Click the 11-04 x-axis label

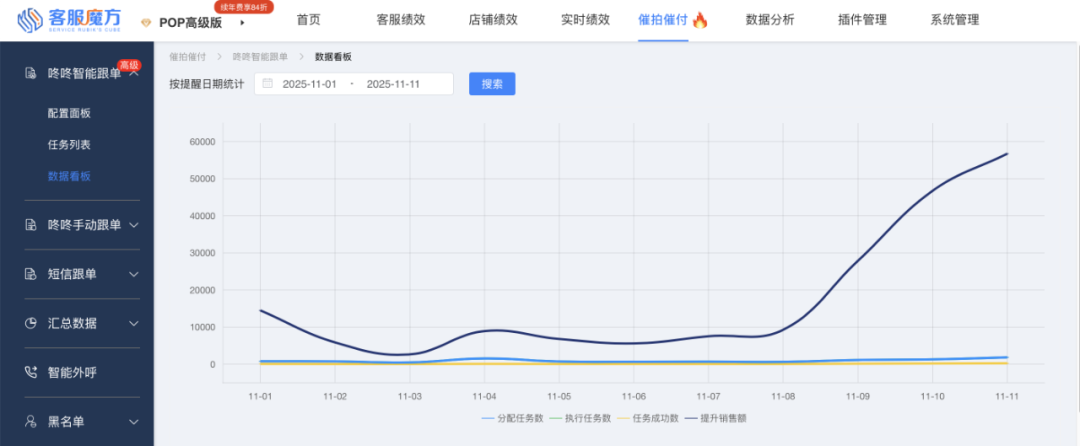point(484,397)
